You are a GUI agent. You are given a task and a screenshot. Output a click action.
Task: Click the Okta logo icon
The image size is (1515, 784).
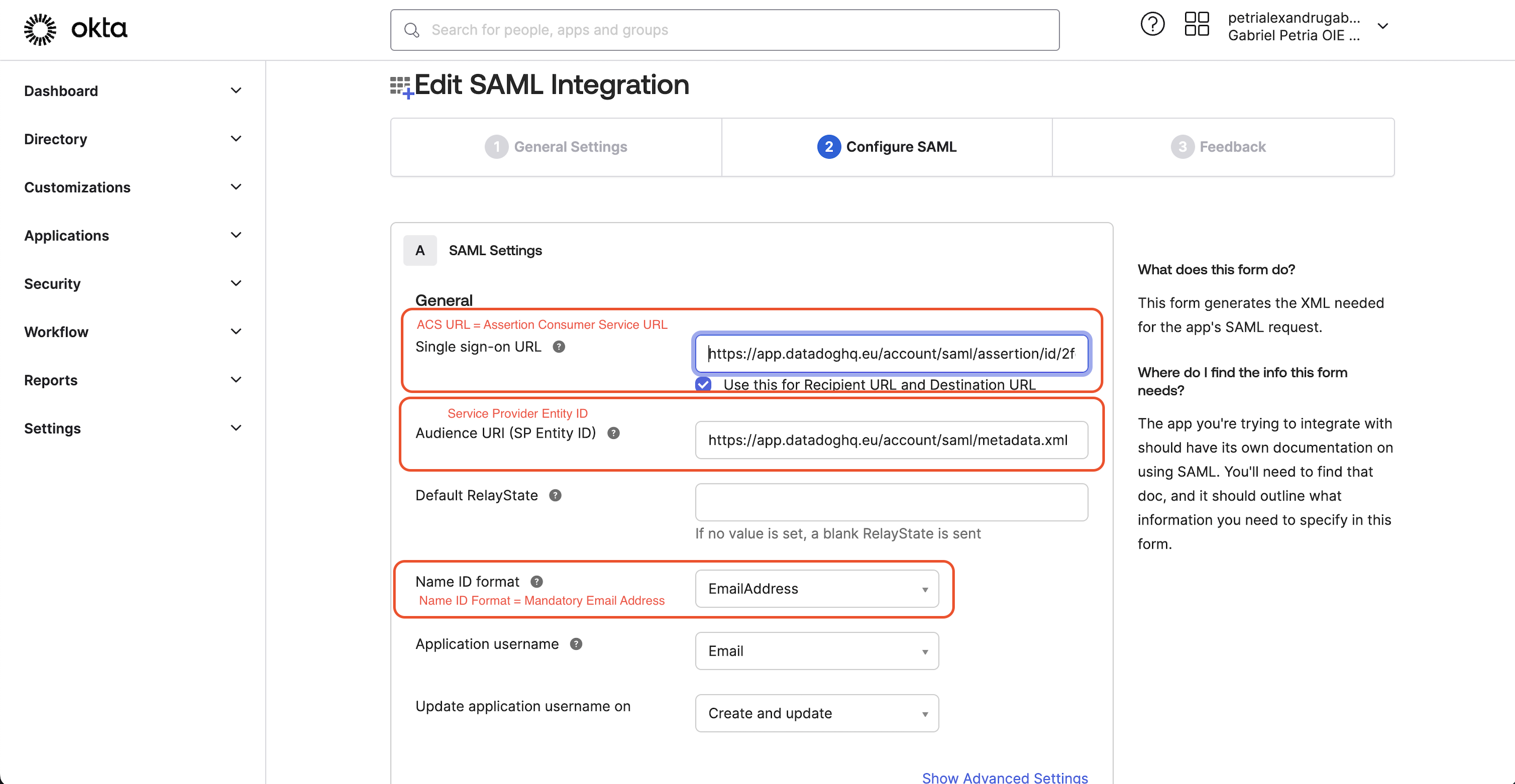(x=40, y=29)
